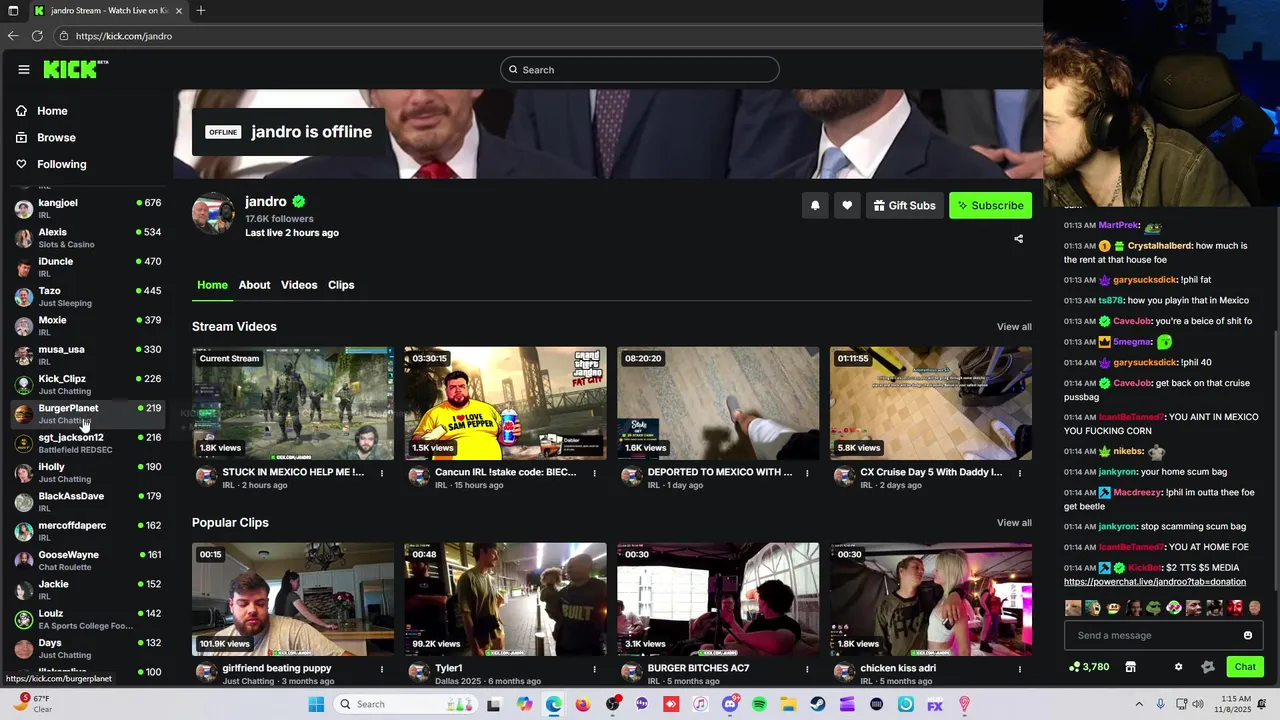This screenshot has height=720, width=1280.
Task: Open the channel points shop icon
Action: 1130,667
